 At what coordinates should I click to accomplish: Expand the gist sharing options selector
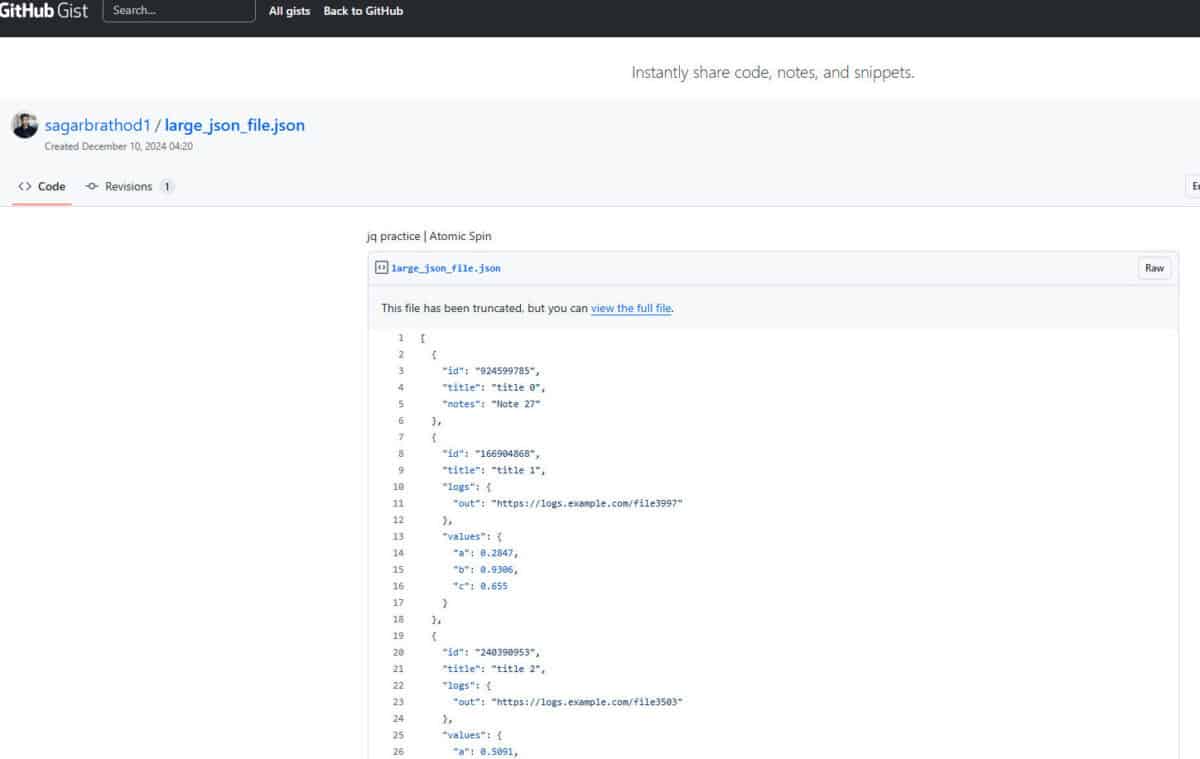pos(1195,186)
